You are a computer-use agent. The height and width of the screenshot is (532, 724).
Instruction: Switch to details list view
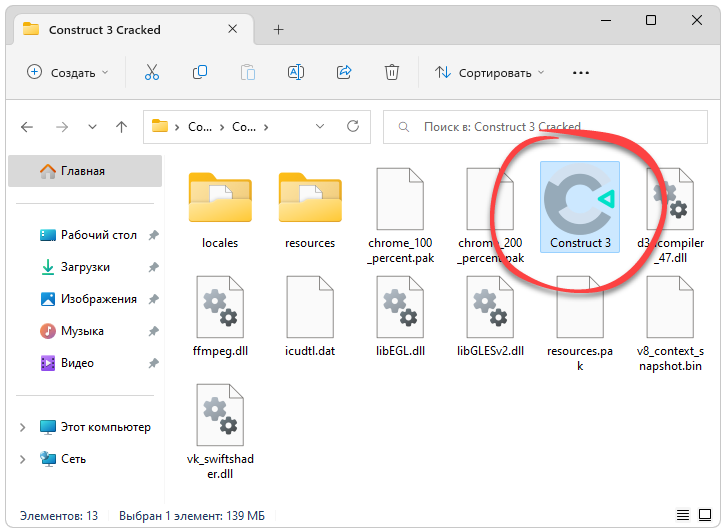(x=683, y=515)
